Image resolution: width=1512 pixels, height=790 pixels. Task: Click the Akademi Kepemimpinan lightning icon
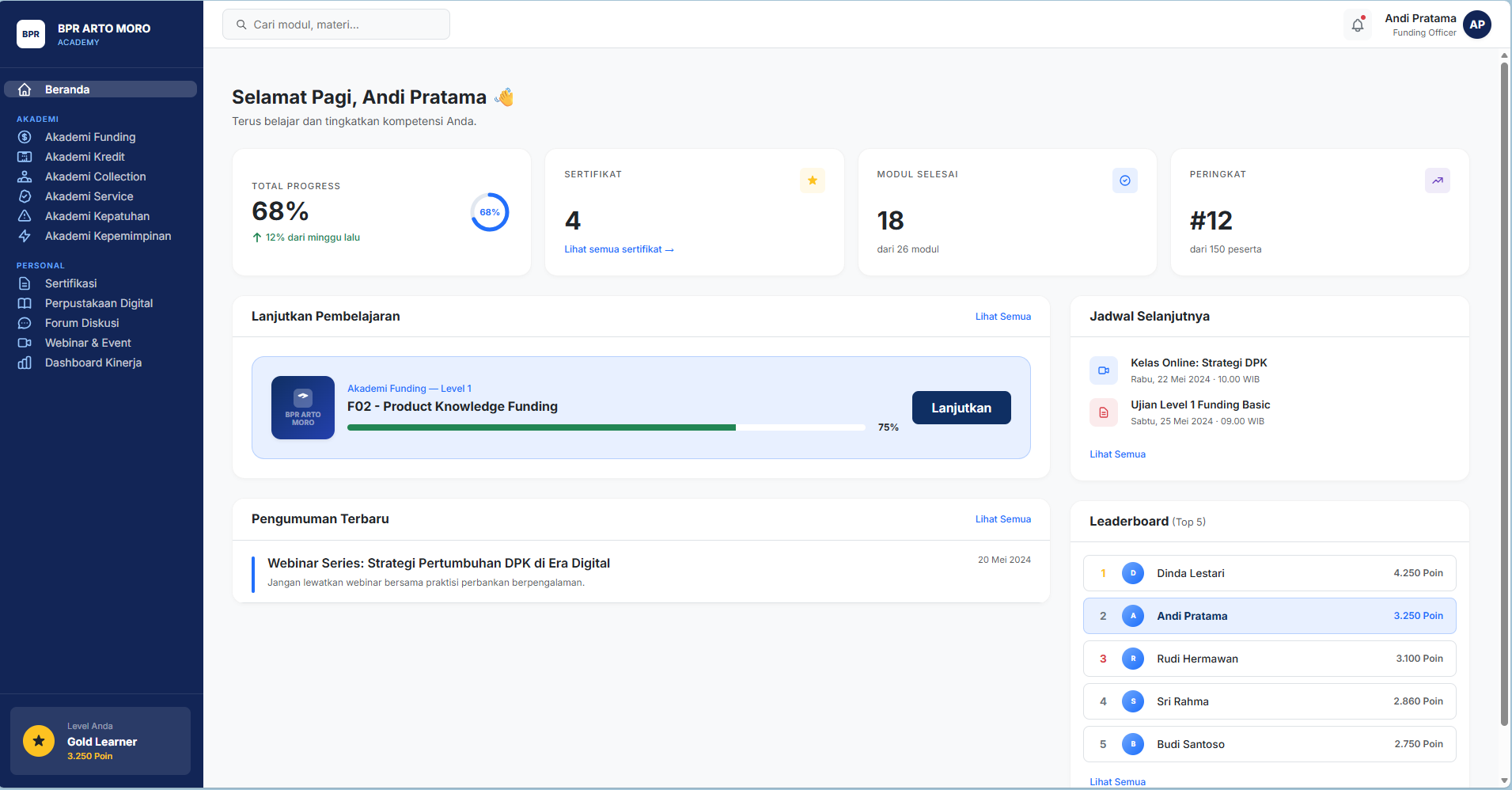(x=25, y=236)
